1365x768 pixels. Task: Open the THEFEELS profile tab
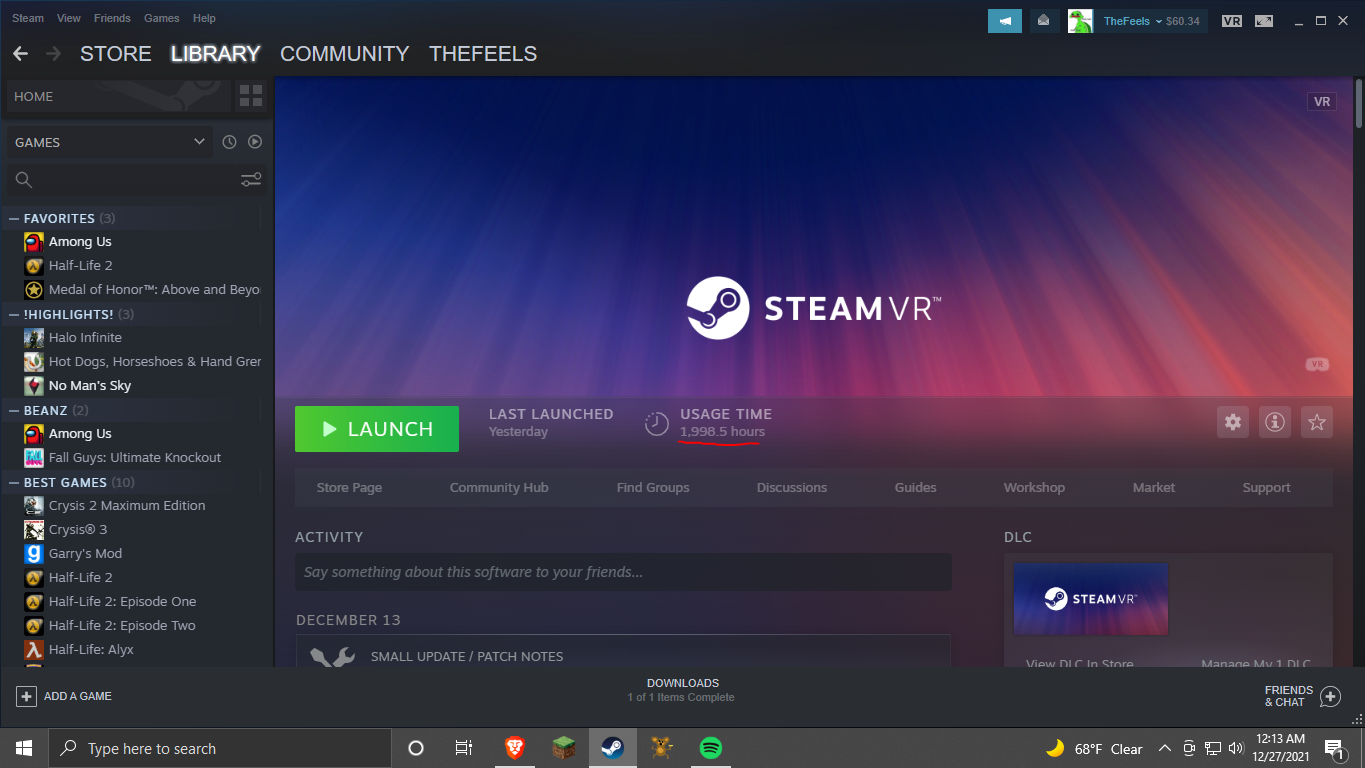(x=483, y=54)
